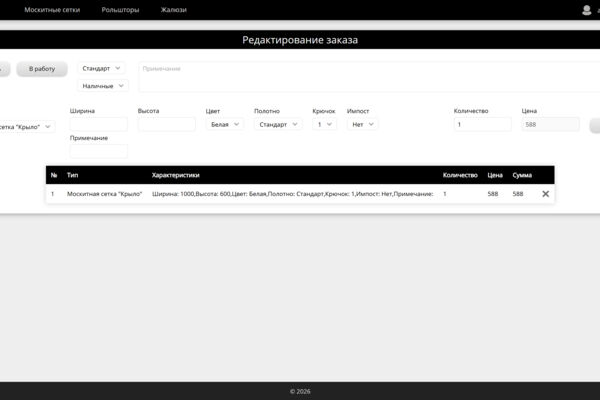600x400 pixels.
Task: Click the Цена field showing 588
Action: (x=550, y=124)
